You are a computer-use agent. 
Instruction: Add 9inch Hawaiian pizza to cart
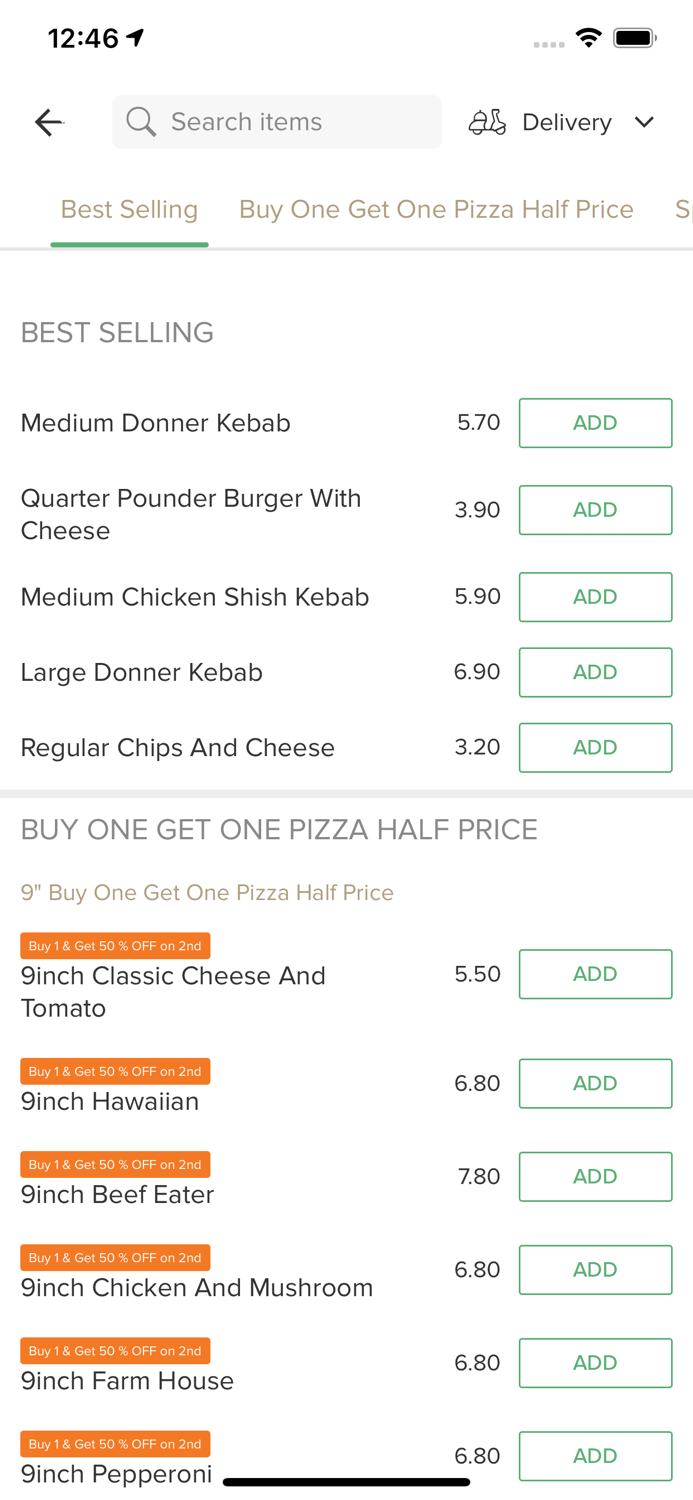coord(595,1083)
